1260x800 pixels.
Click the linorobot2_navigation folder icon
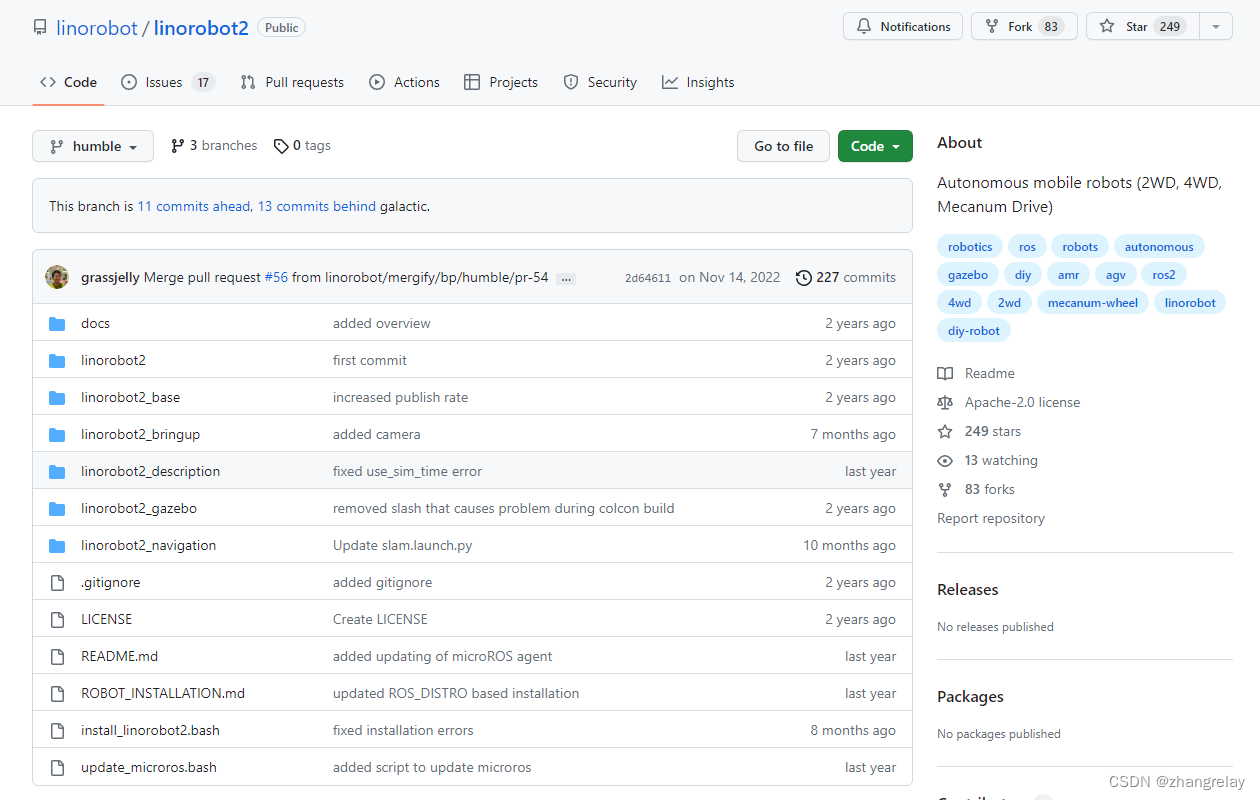coord(57,545)
